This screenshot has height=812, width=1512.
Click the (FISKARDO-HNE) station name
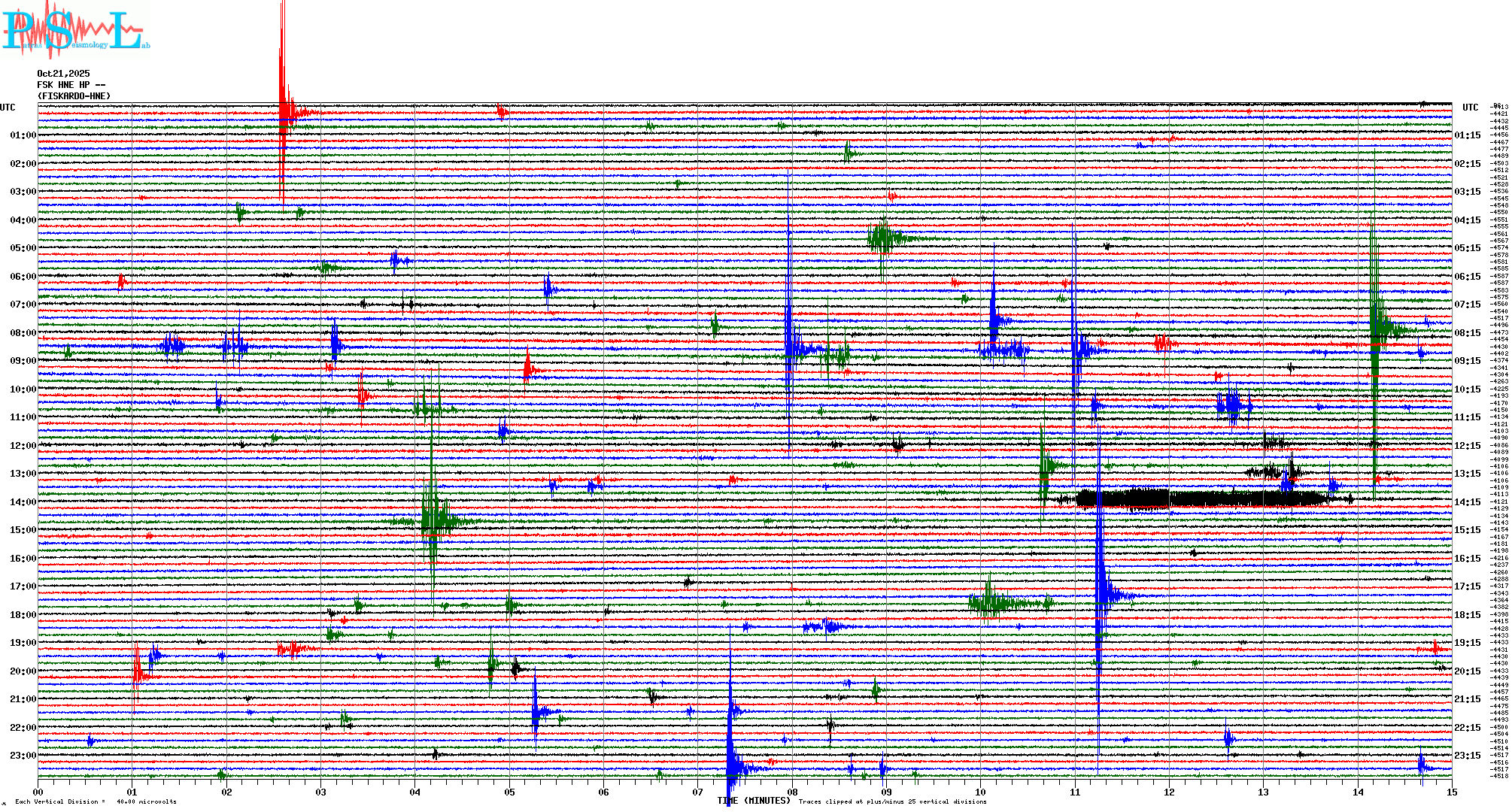click(74, 96)
